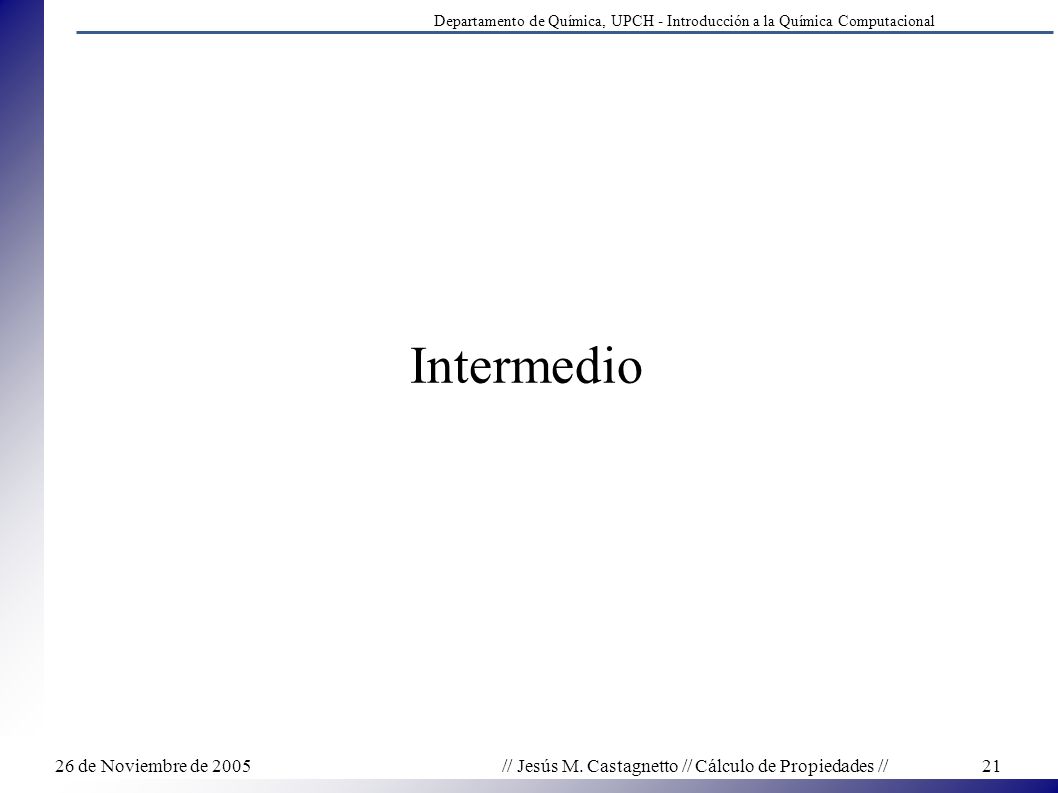Click the footer "// Jesús M. Castagnetto // Cálculo de Propiedades //"
Screen dimensions: 1058x793
coord(695,766)
